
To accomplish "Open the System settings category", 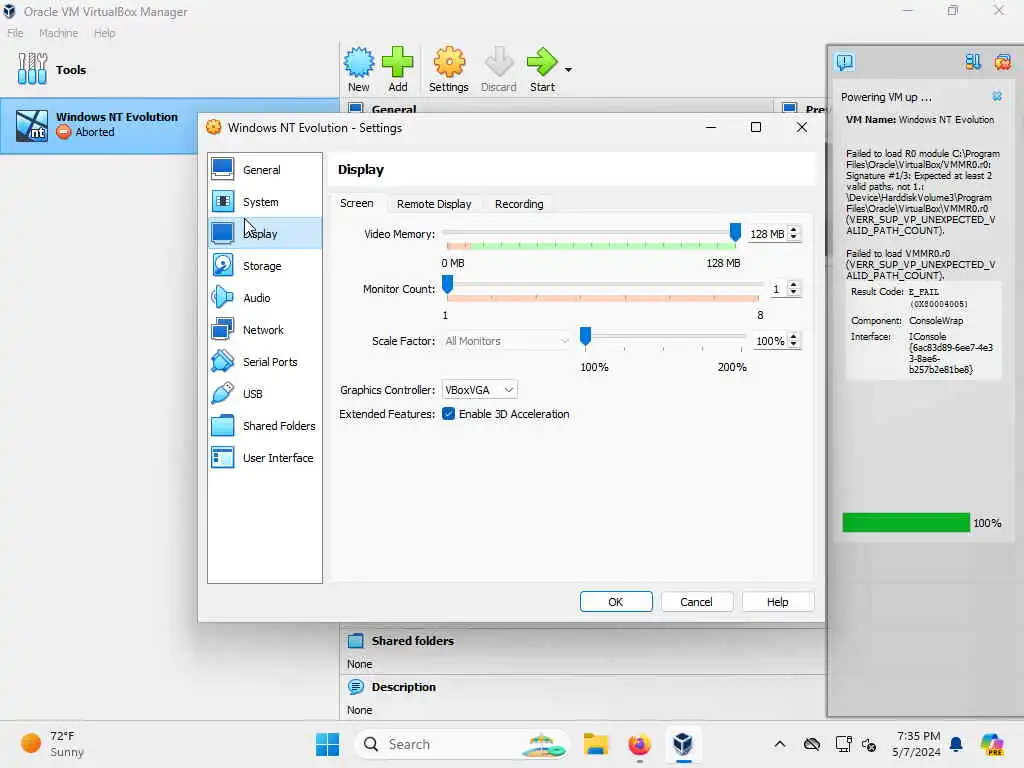I will [264, 202].
